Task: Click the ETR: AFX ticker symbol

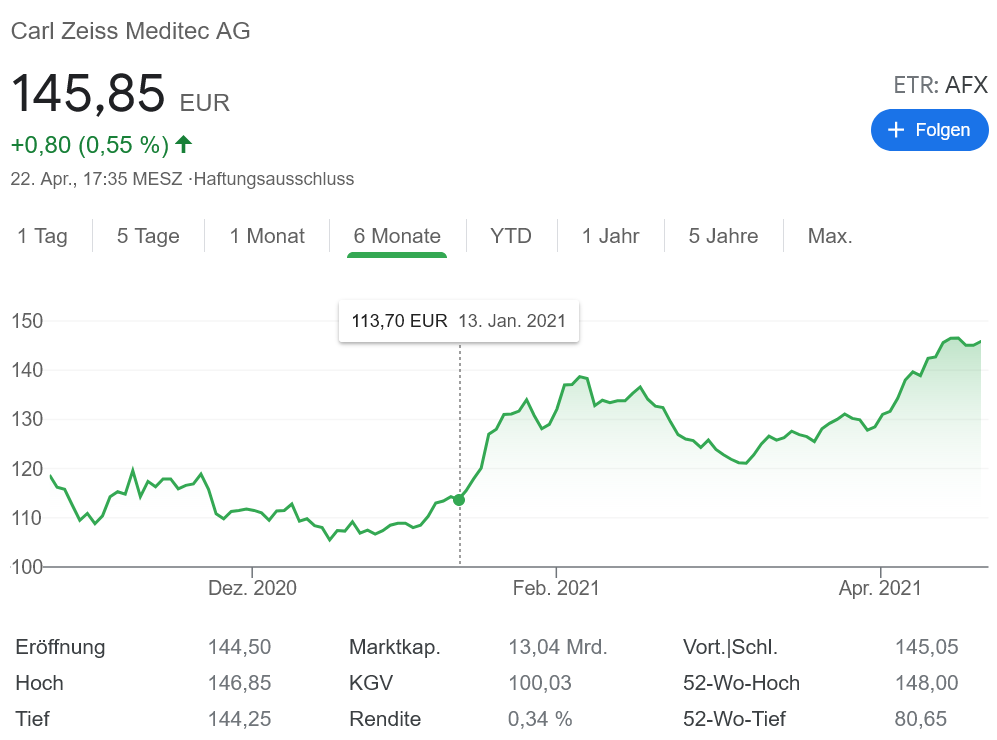Action: pyautogui.click(x=940, y=86)
